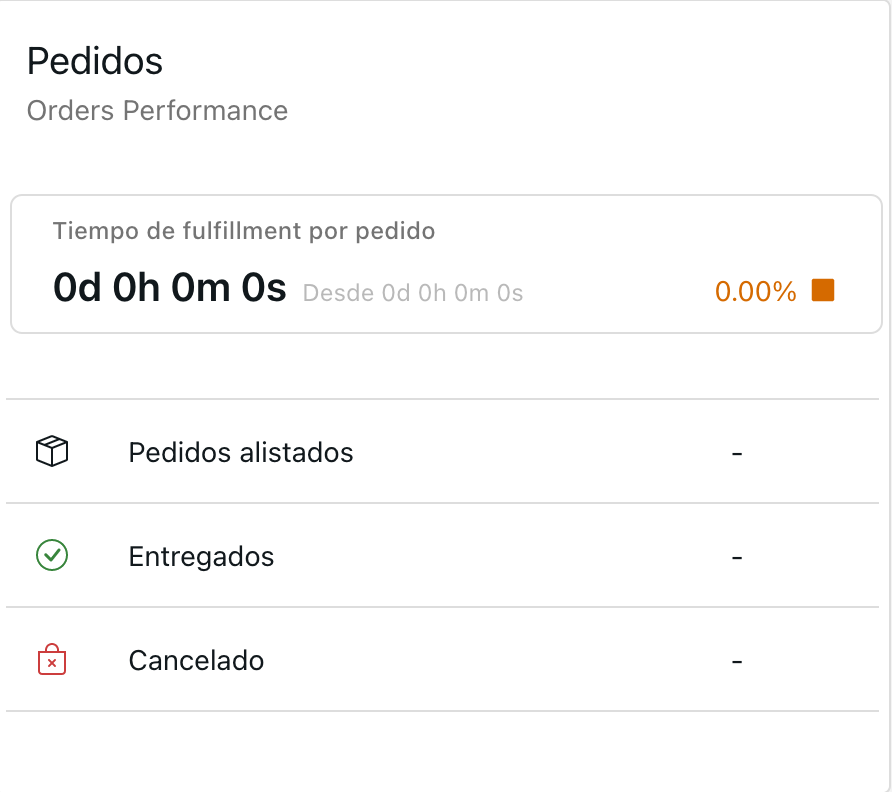
Task: Click the grey Desde comparison text
Action: [413, 293]
